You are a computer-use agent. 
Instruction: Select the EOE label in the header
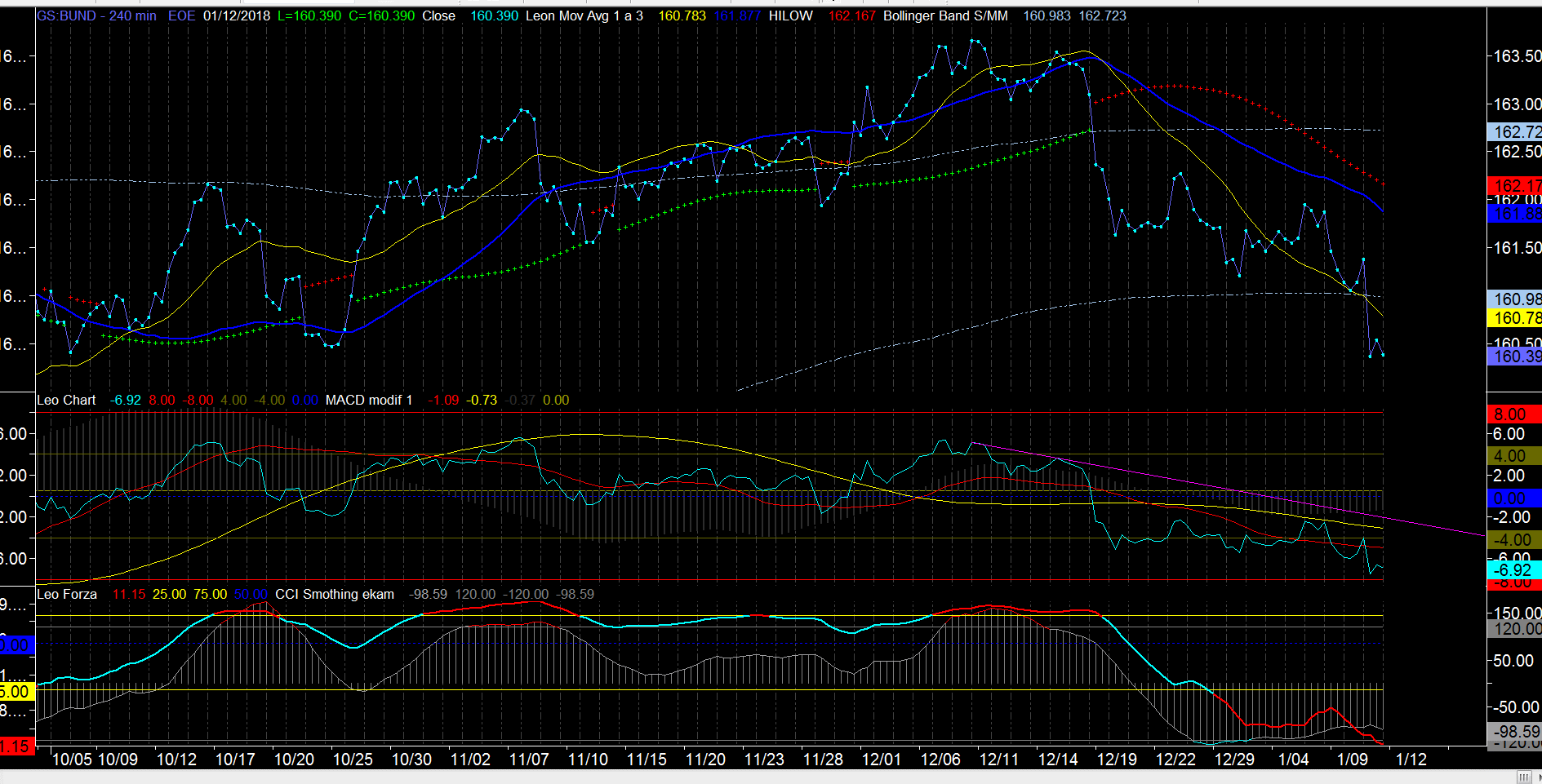[182, 16]
